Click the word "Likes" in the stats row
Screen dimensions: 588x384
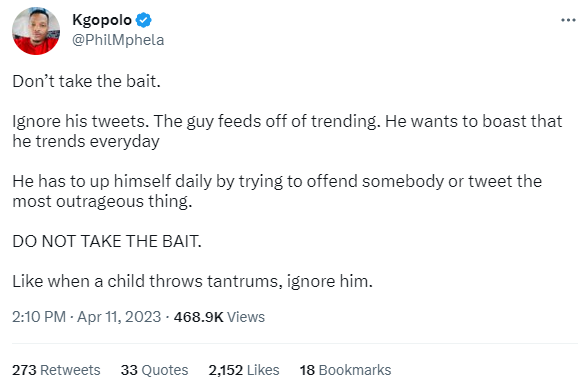263,370
